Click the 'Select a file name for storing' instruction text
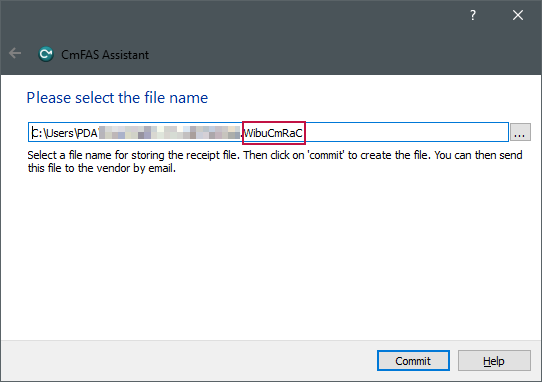 275,161
